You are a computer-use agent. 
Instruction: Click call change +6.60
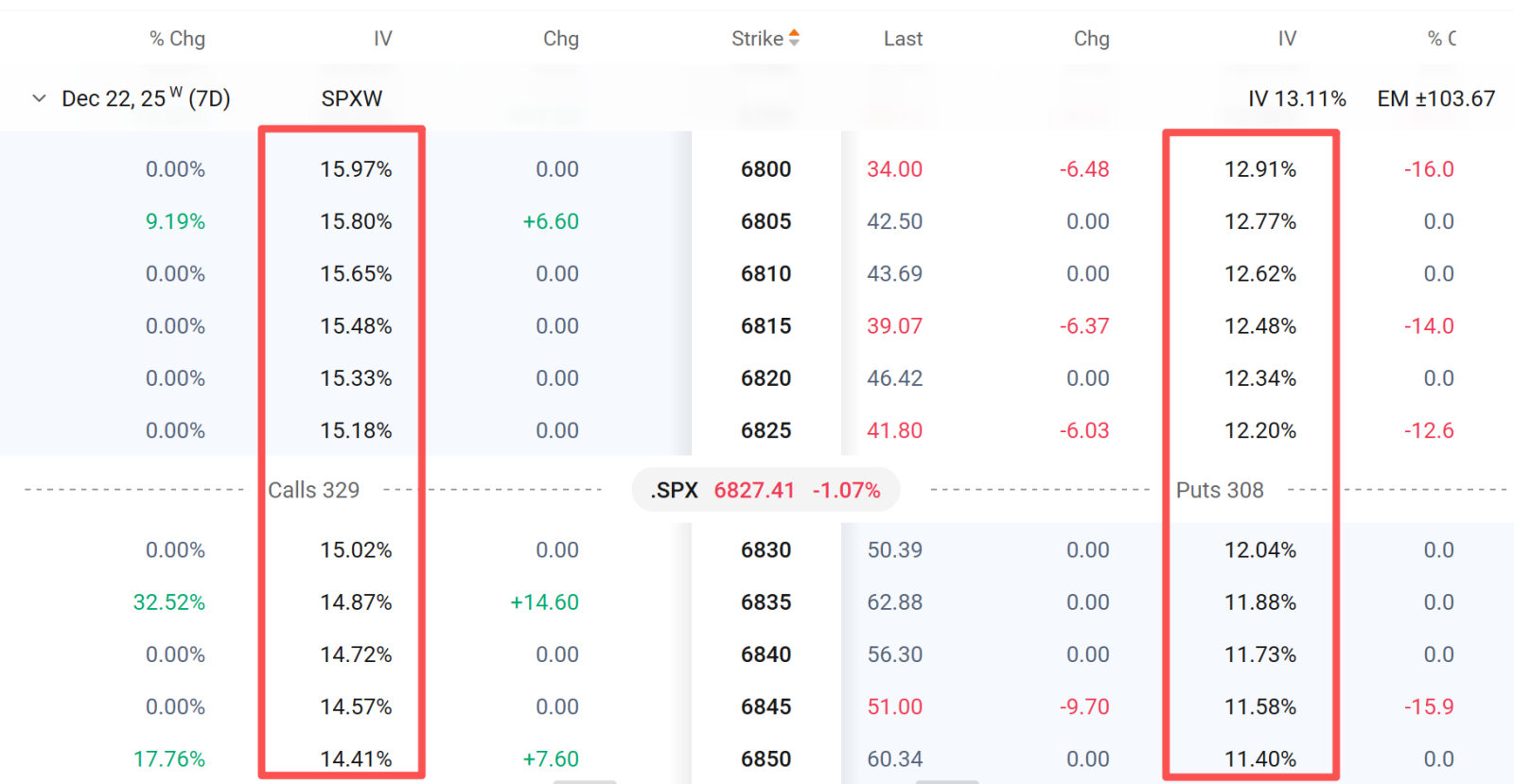pos(551,221)
